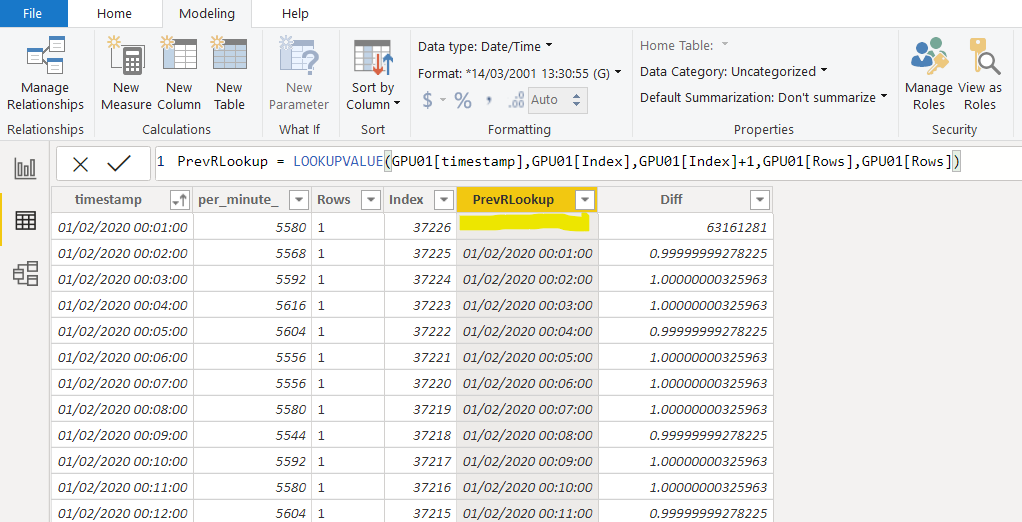Open filter dropdown on PrevRLookup column
1022x522 pixels.
pos(585,200)
